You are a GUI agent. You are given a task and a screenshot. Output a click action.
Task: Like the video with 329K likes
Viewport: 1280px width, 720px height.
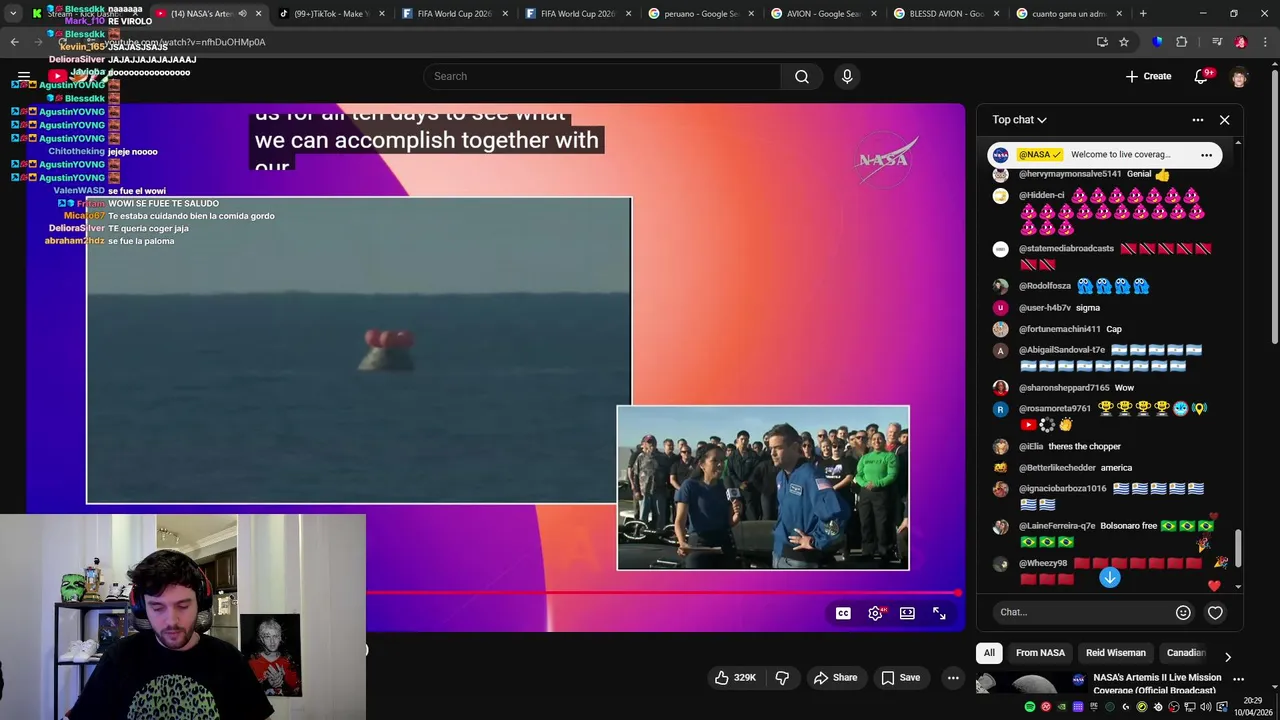(x=735, y=677)
